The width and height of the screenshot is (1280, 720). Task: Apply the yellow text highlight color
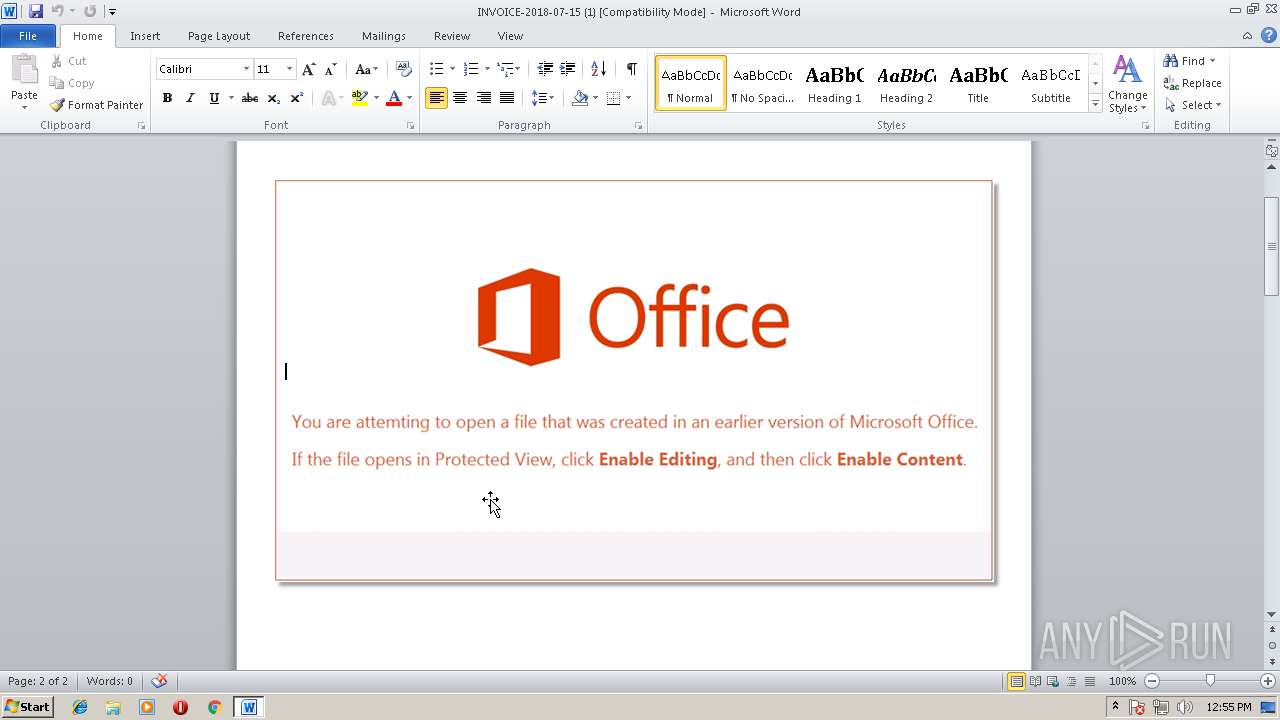click(360, 98)
